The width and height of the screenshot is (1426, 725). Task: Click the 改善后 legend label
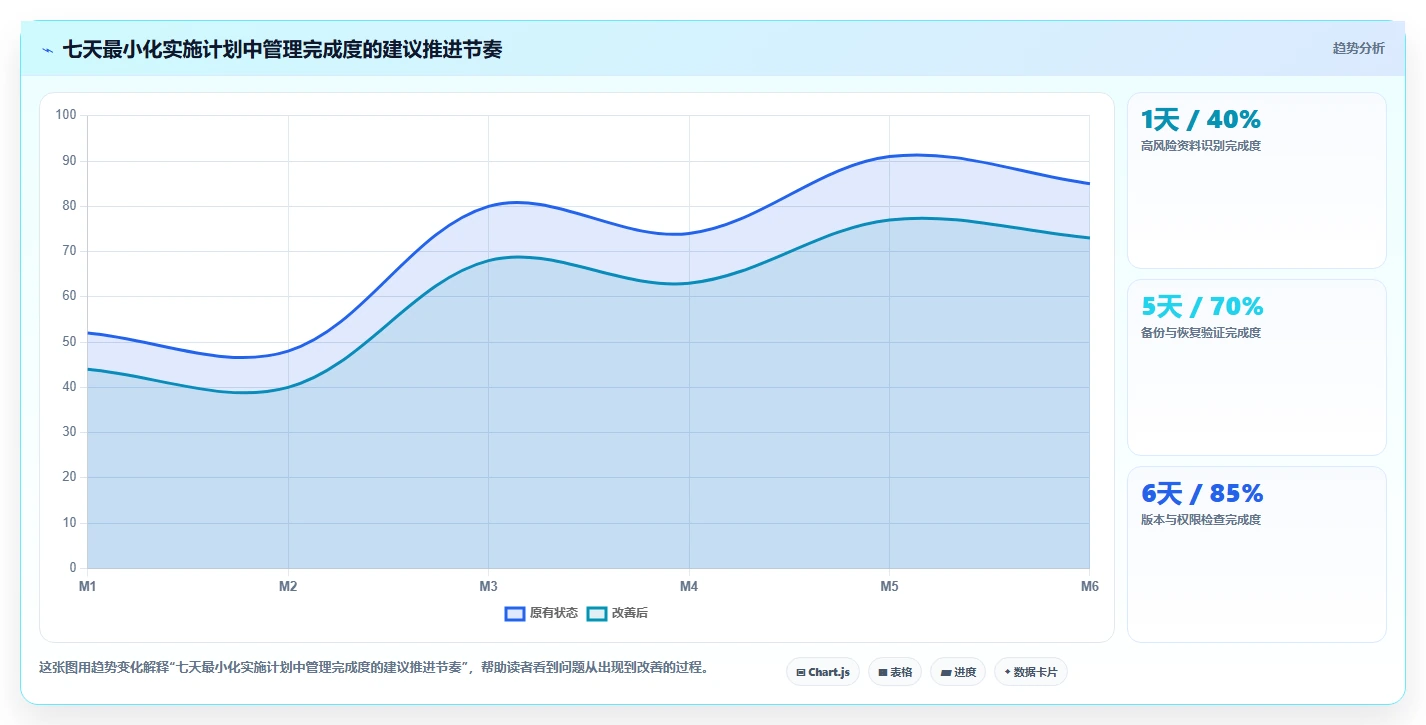click(x=630, y=613)
